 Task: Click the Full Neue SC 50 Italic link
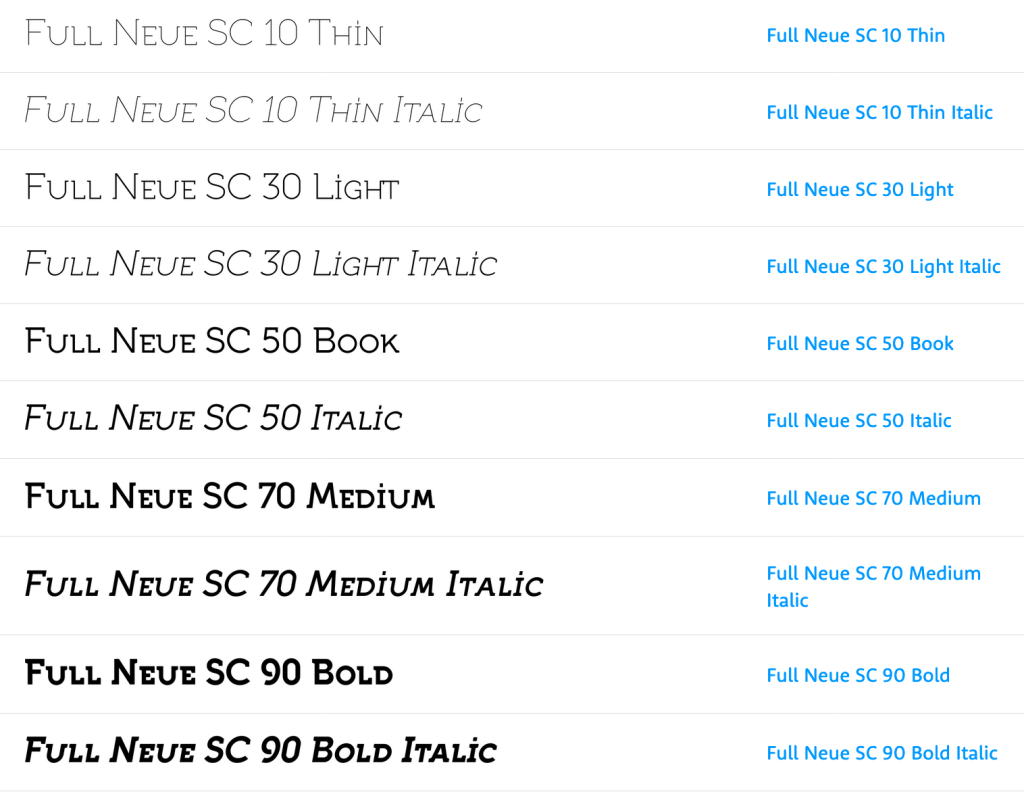tap(859, 421)
